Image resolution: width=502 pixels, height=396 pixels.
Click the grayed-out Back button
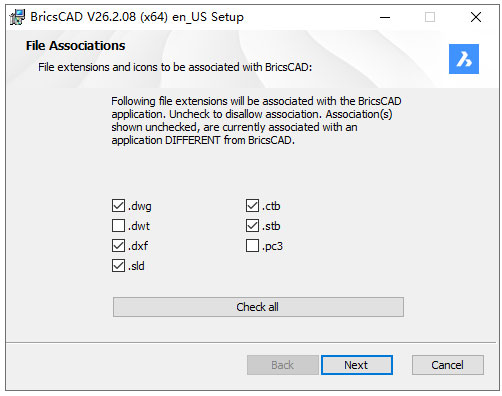coord(282,365)
